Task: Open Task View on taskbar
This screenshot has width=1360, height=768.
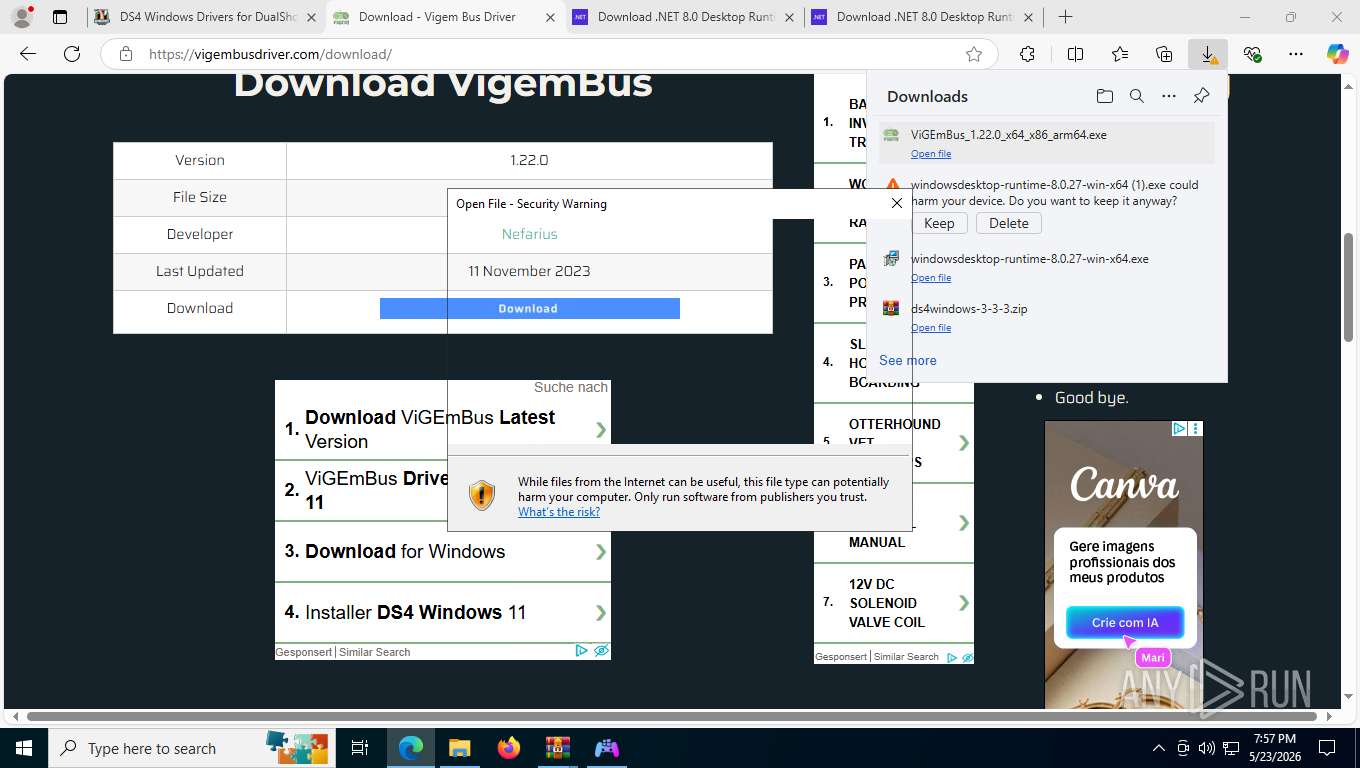Action: [360, 748]
